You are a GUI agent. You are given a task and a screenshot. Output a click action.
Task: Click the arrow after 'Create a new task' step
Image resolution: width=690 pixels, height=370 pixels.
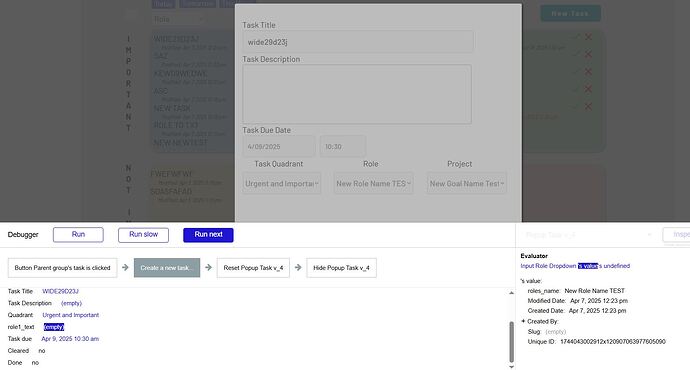click(x=208, y=267)
